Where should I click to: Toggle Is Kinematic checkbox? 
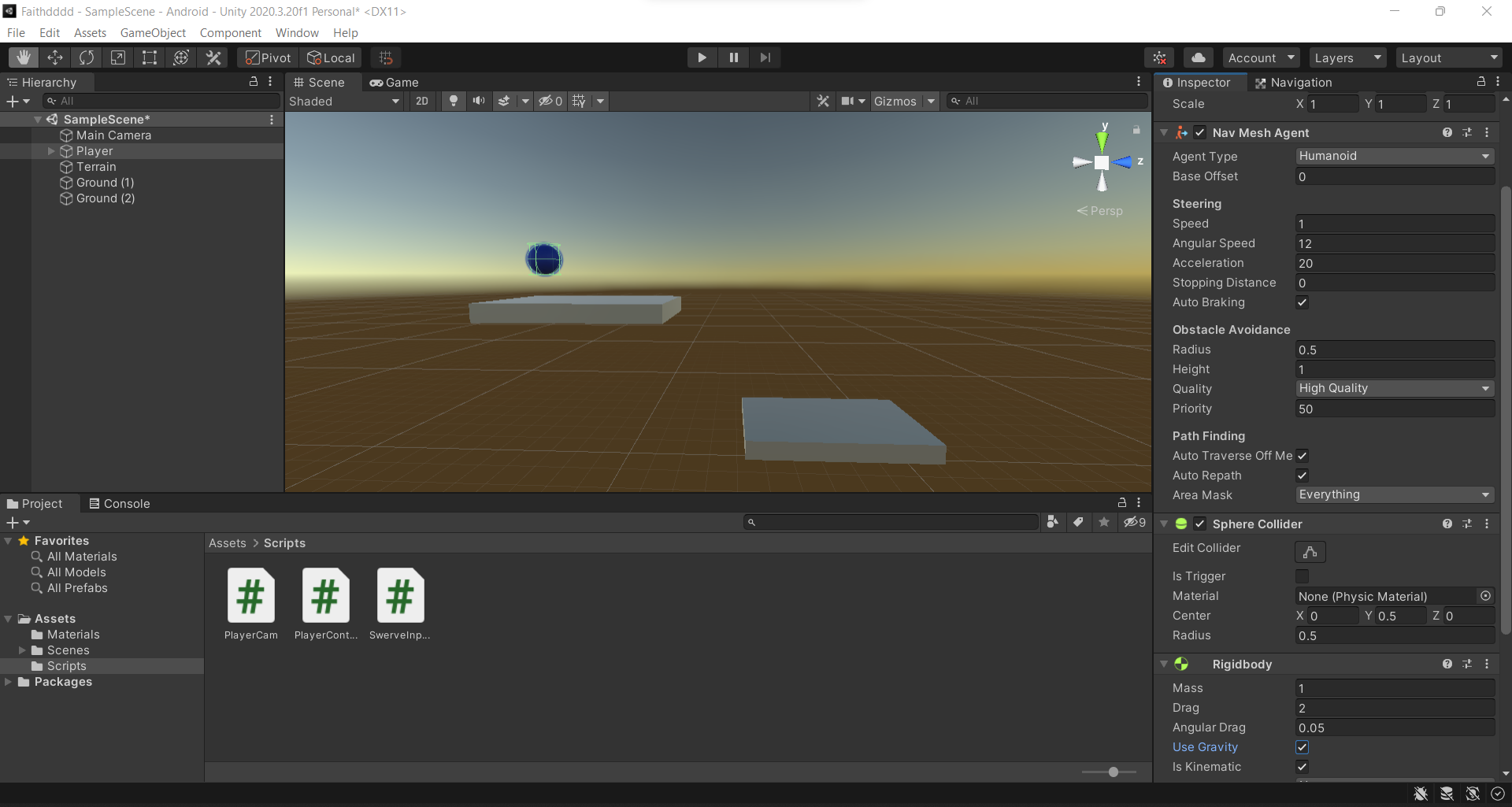coord(1303,767)
